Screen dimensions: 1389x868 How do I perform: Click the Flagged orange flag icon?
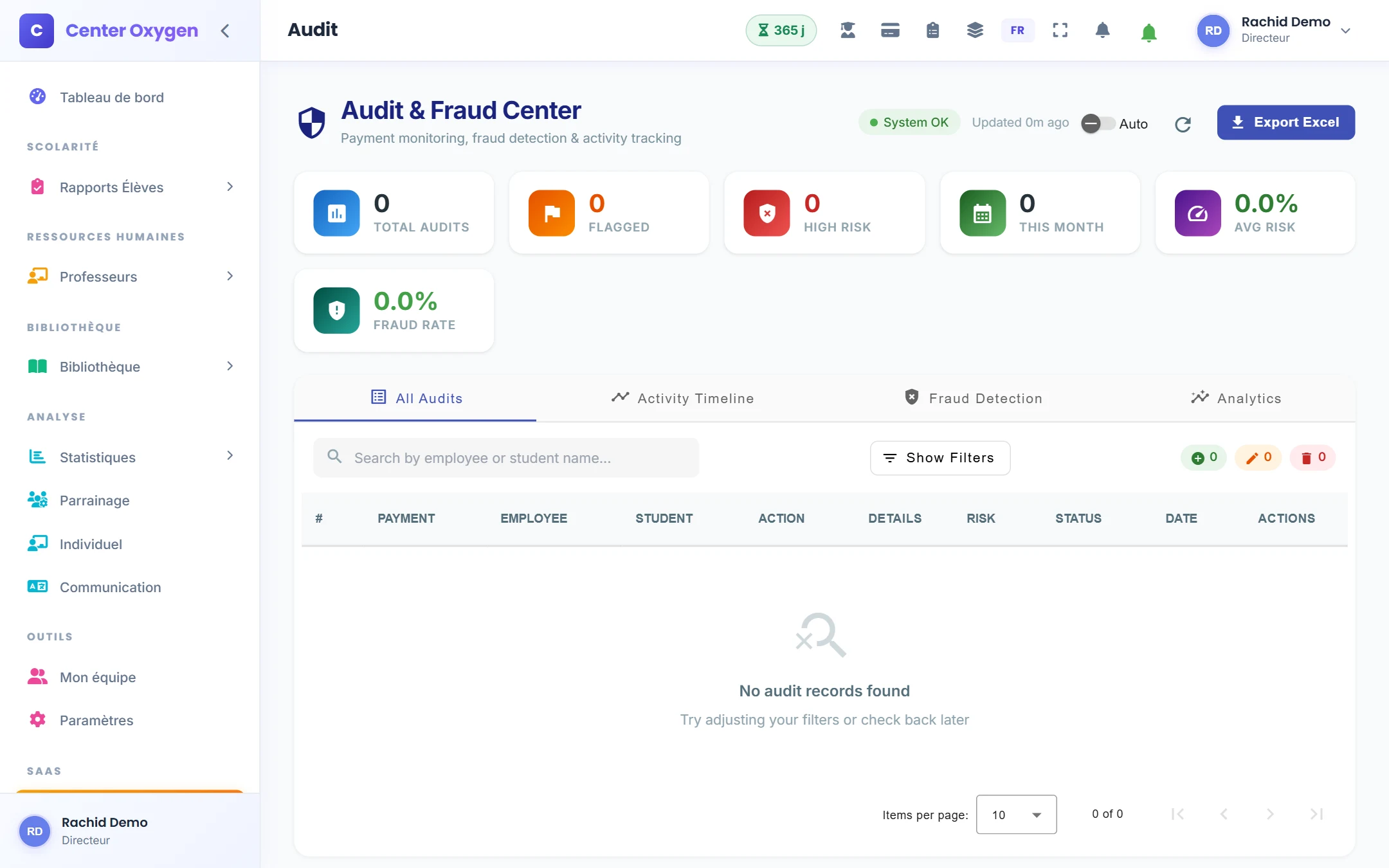coord(551,213)
